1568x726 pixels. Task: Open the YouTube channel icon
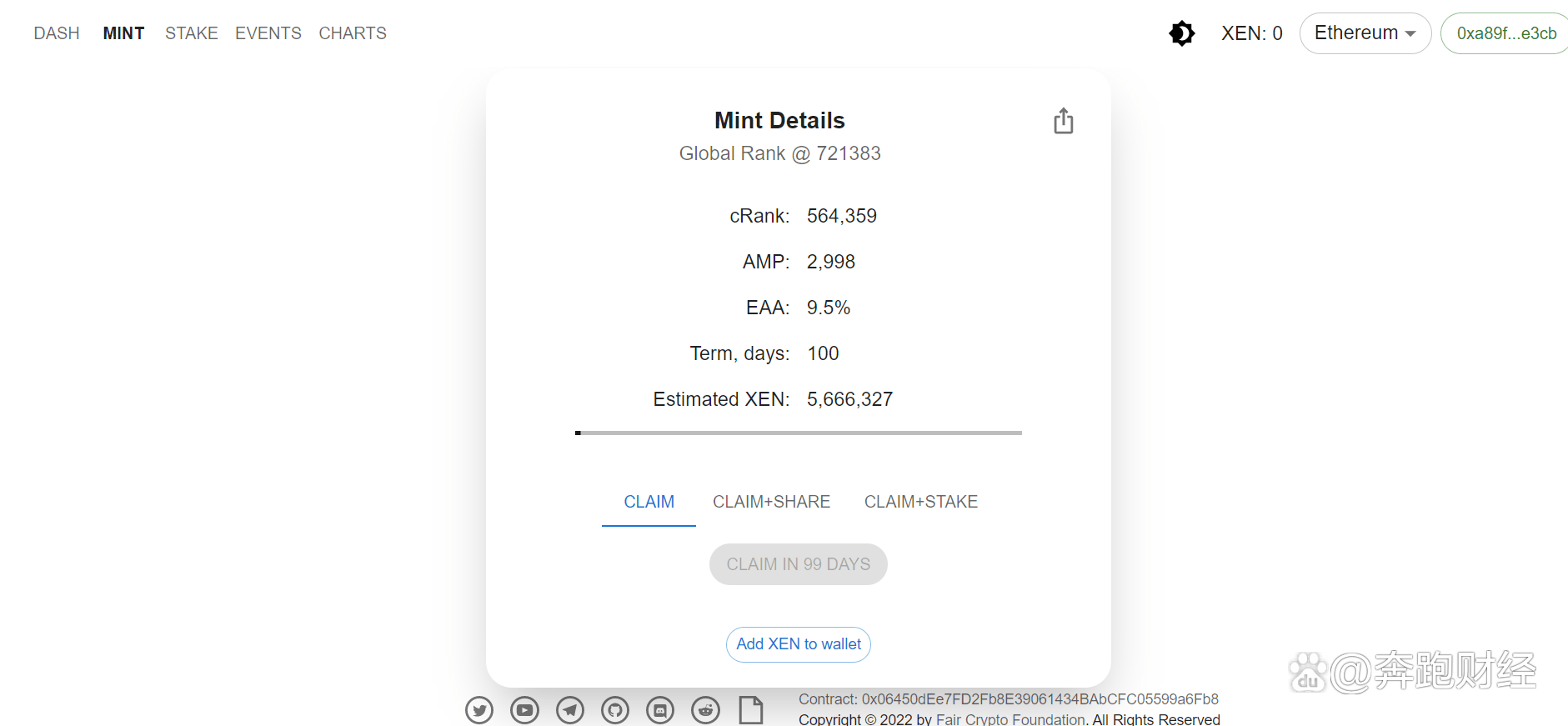coord(524,710)
